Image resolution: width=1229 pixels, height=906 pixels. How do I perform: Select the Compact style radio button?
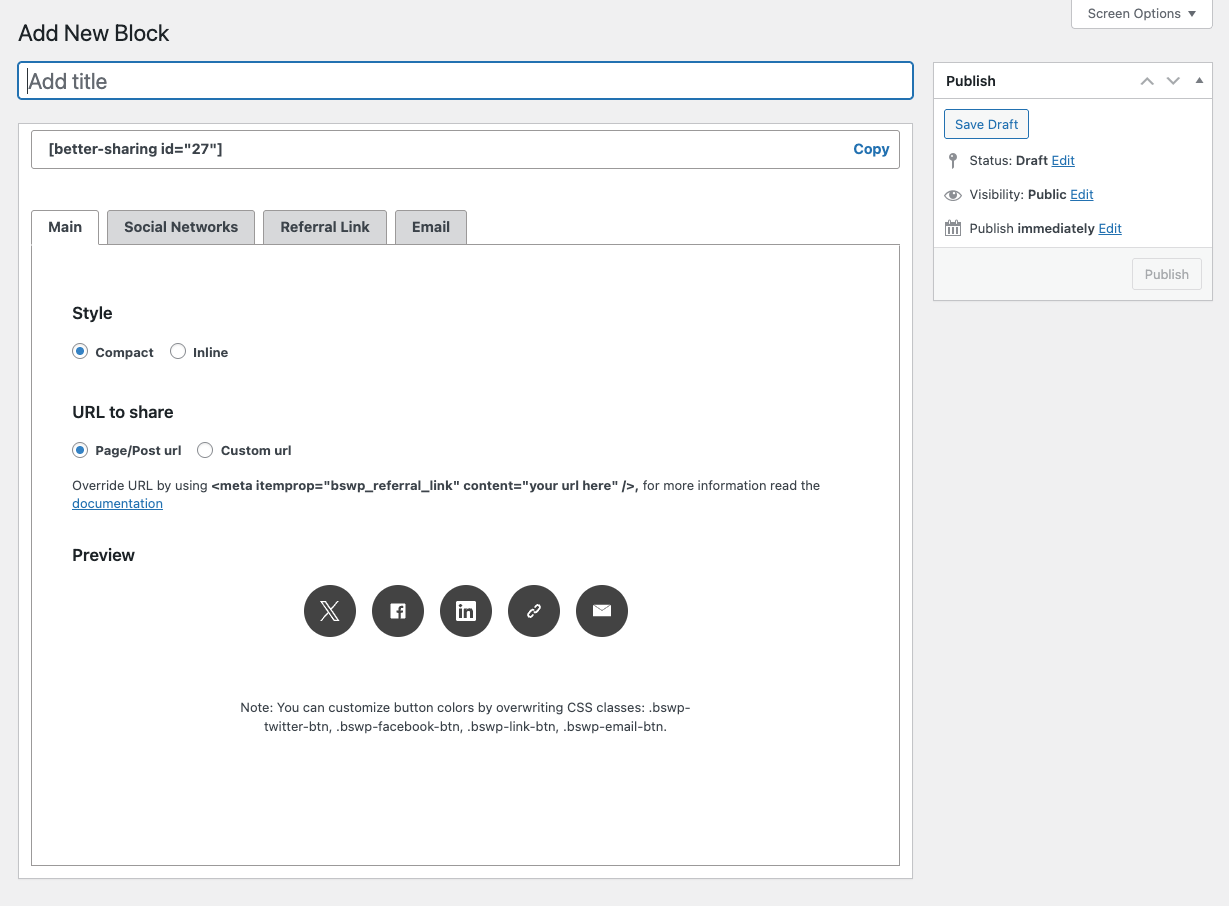pyautogui.click(x=80, y=352)
